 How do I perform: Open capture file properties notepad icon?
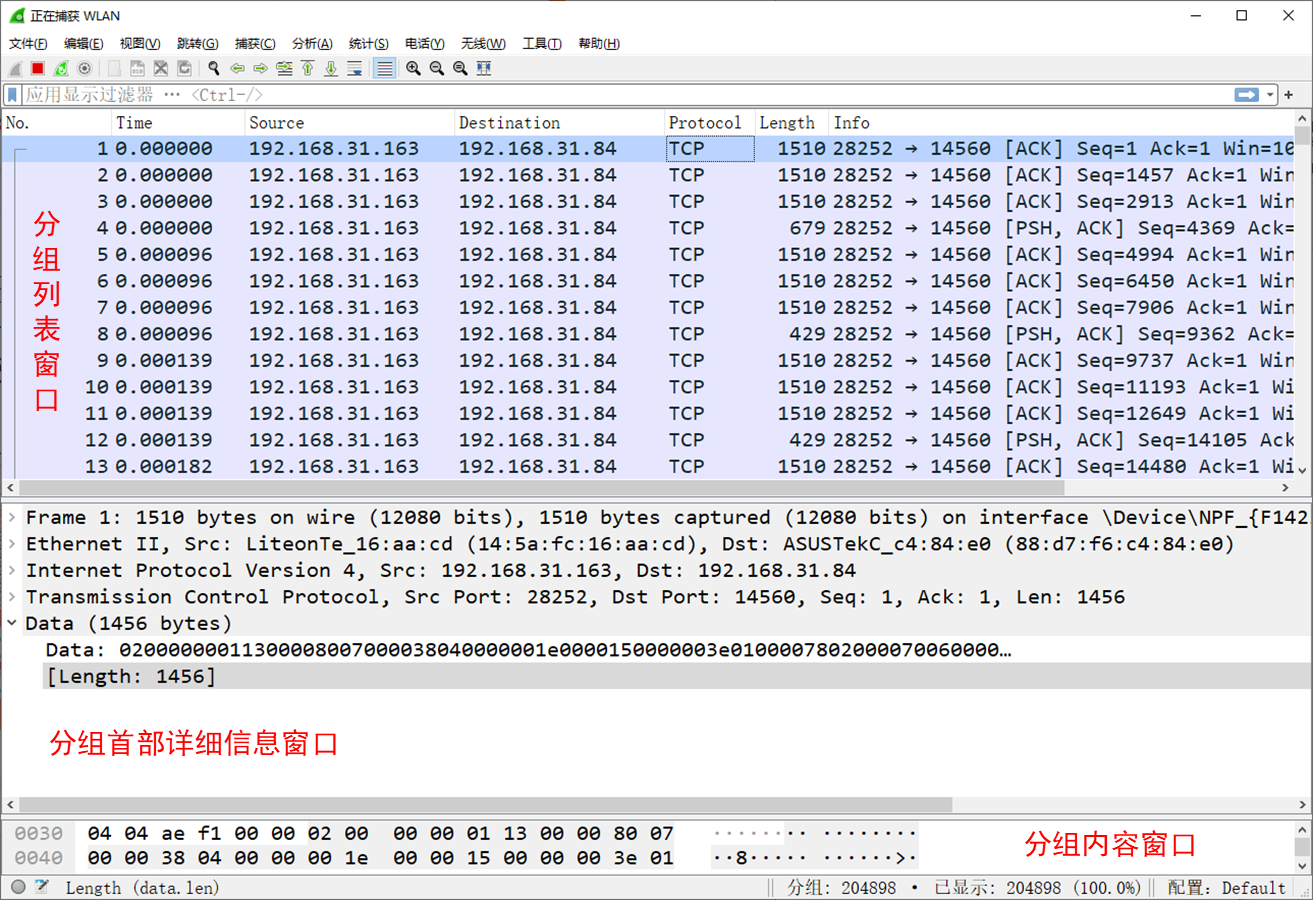coord(42,887)
